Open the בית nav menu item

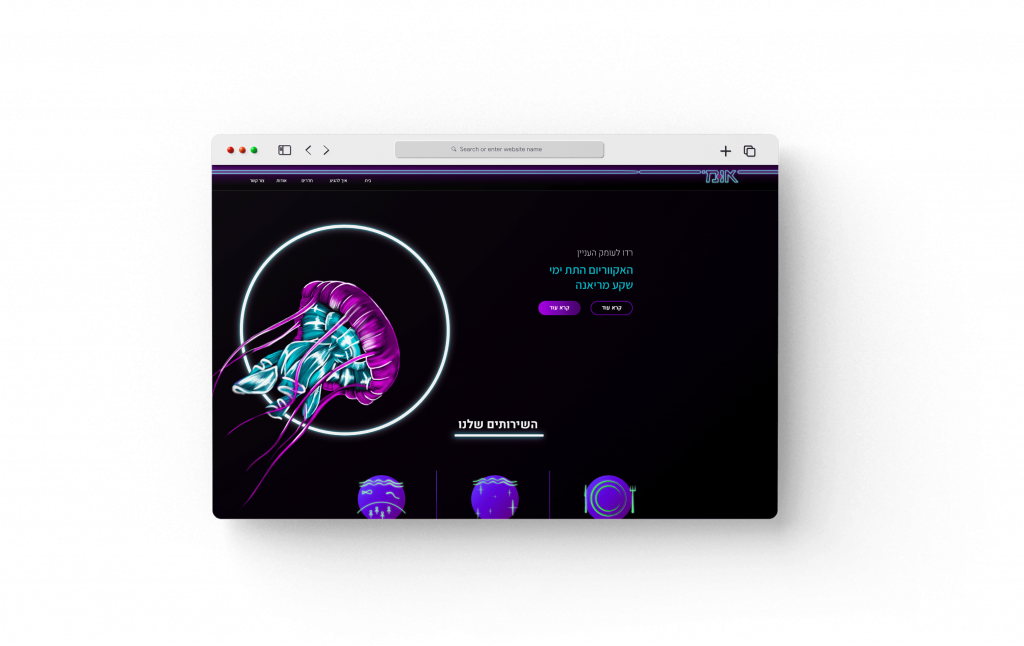coord(368,181)
